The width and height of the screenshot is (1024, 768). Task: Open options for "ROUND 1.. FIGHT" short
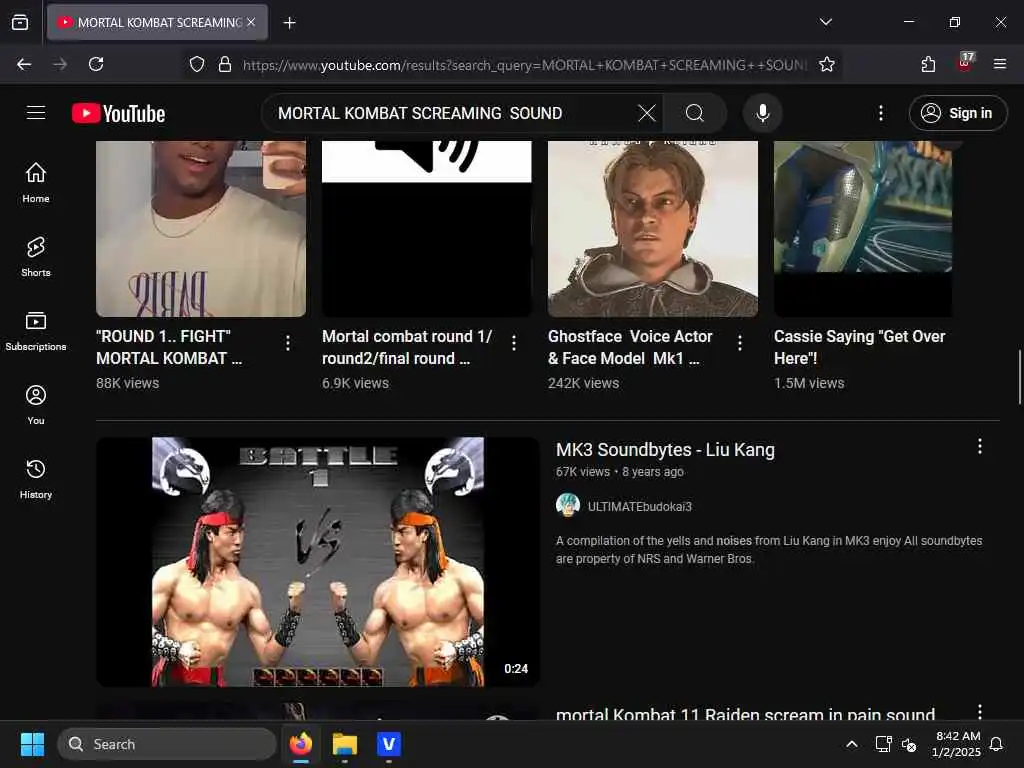[288, 343]
